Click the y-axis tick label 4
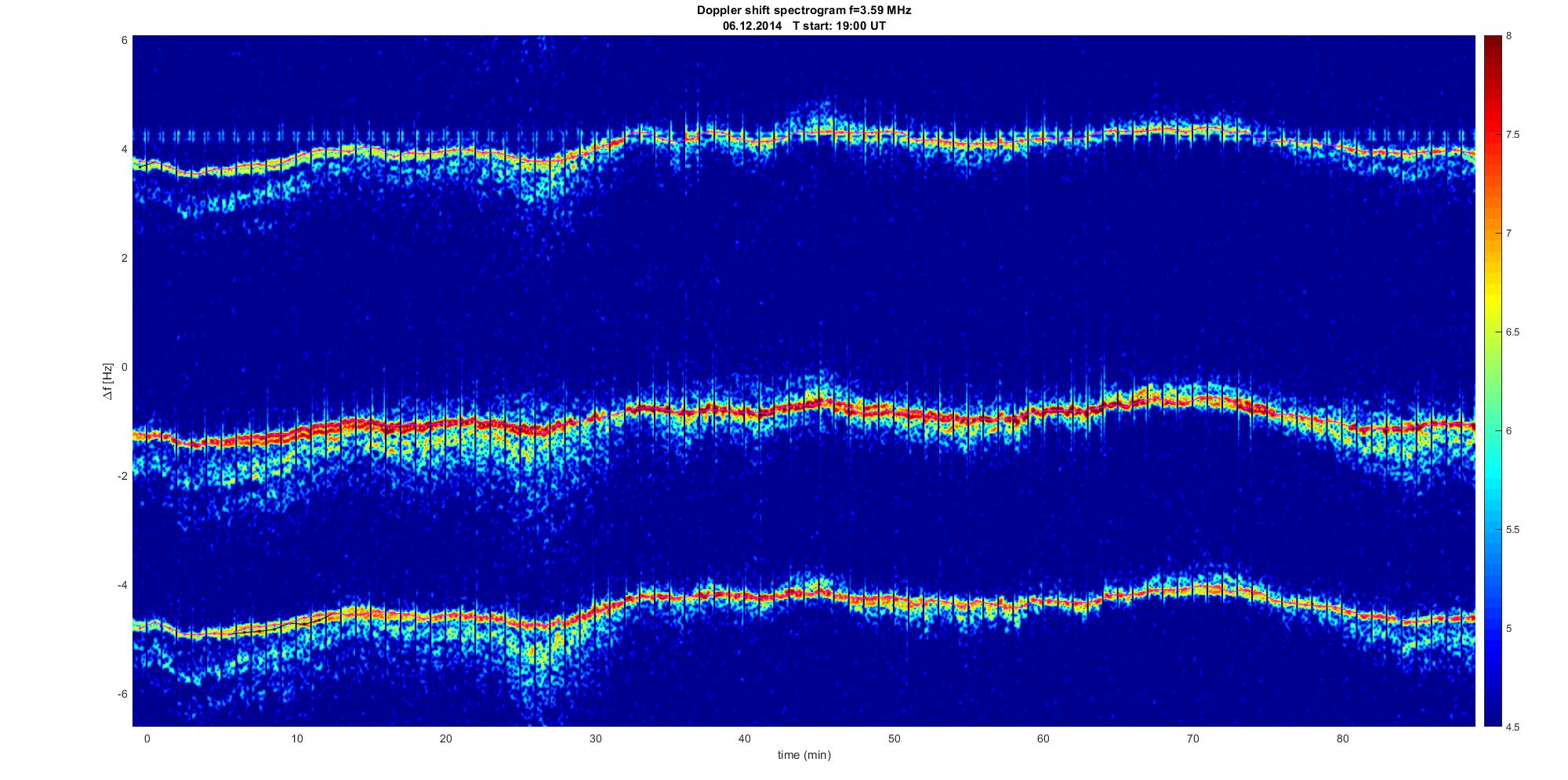The image size is (1568, 780). point(124,149)
